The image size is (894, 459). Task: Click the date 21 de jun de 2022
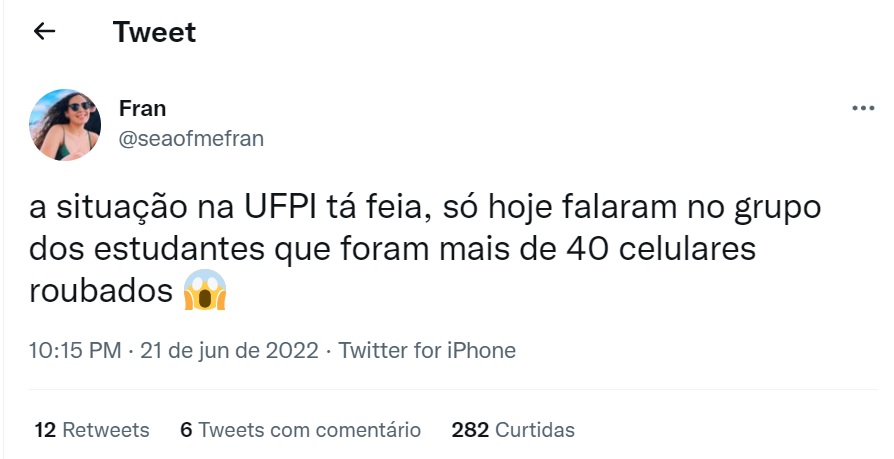pyautogui.click(x=227, y=351)
